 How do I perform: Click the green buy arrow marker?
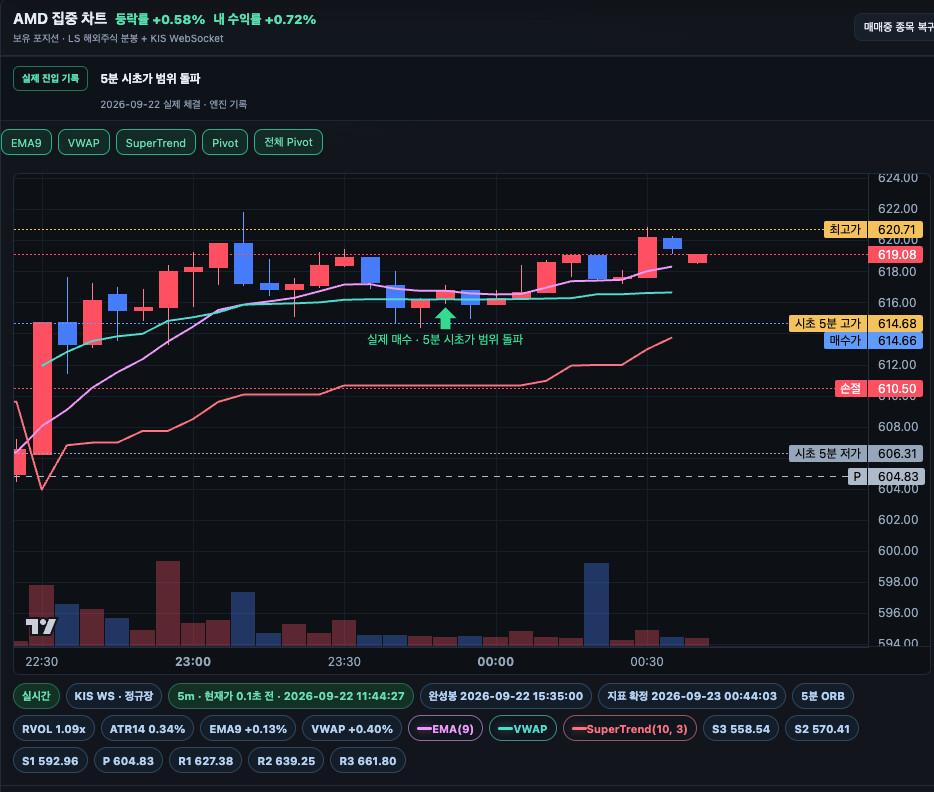(x=445, y=318)
